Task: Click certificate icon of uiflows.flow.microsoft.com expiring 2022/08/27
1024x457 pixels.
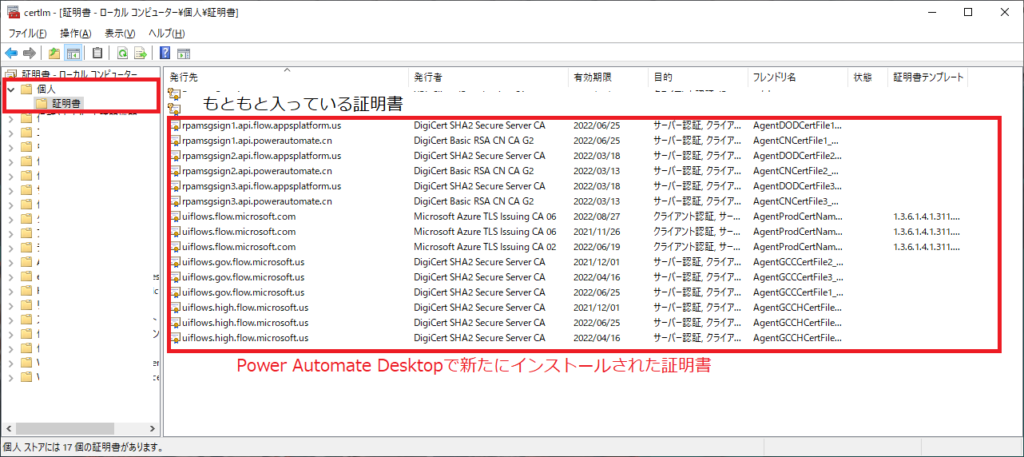Action: 175,216
